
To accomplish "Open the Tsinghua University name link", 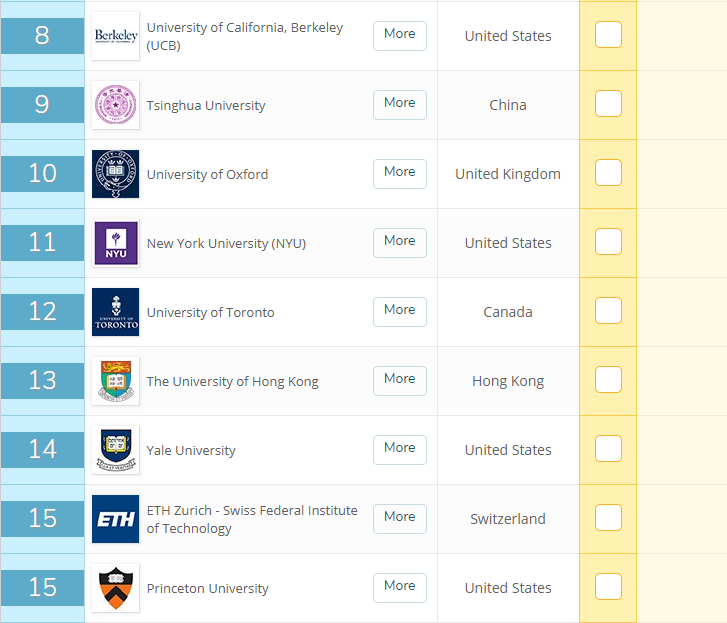I will (206, 106).
